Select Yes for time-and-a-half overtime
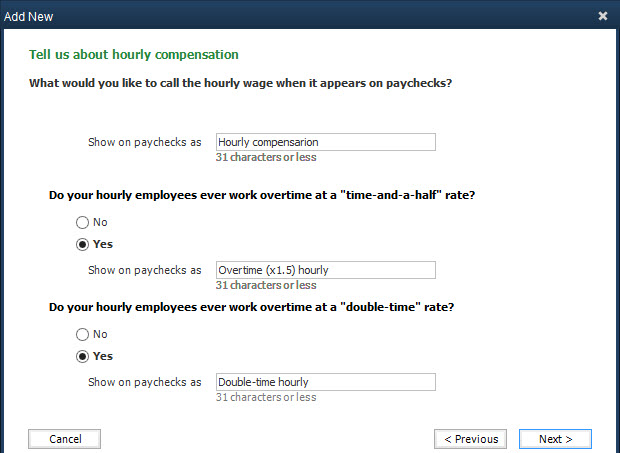 tap(82, 244)
